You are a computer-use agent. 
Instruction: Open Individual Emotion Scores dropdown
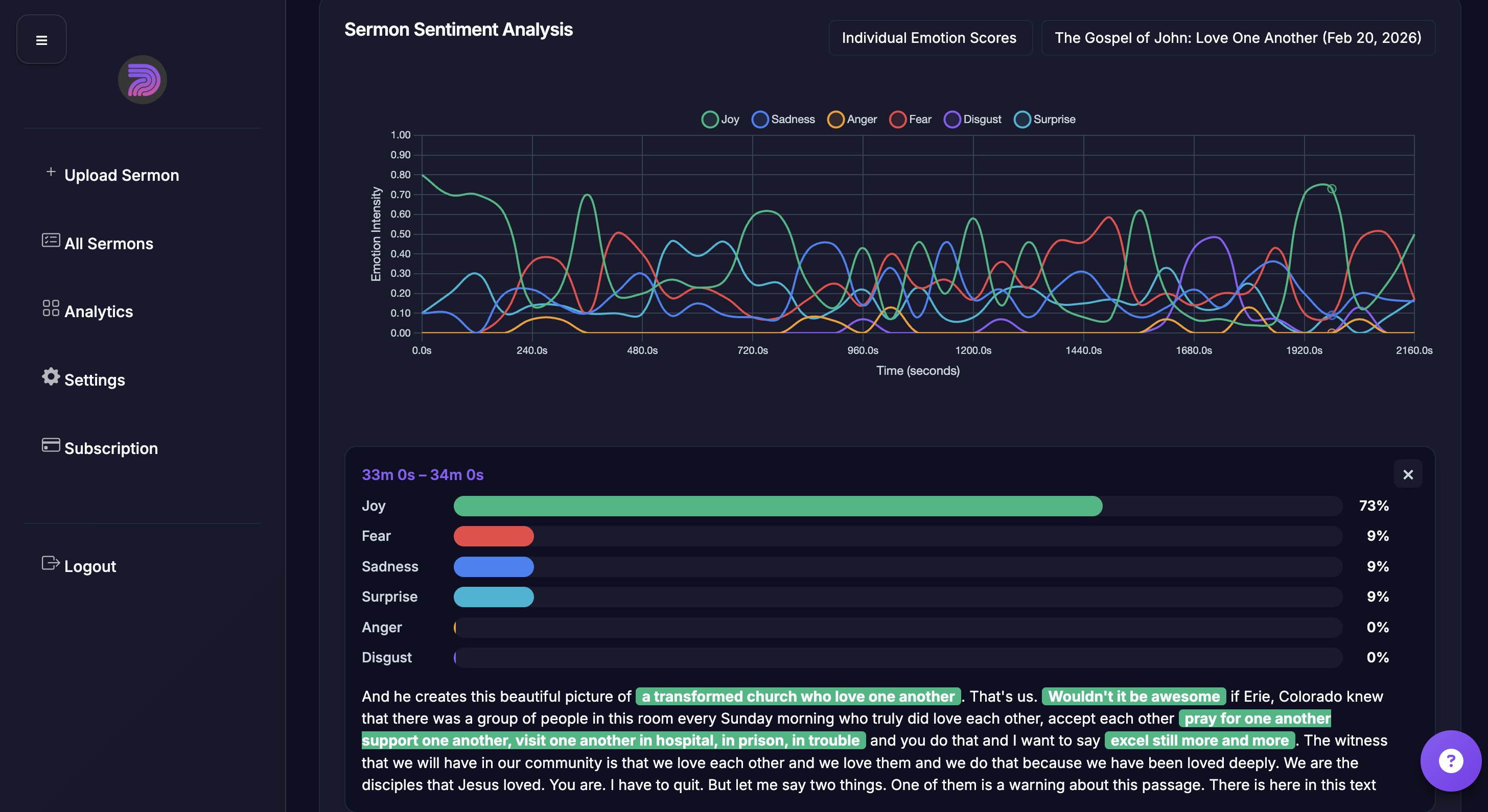[x=930, y=38]
